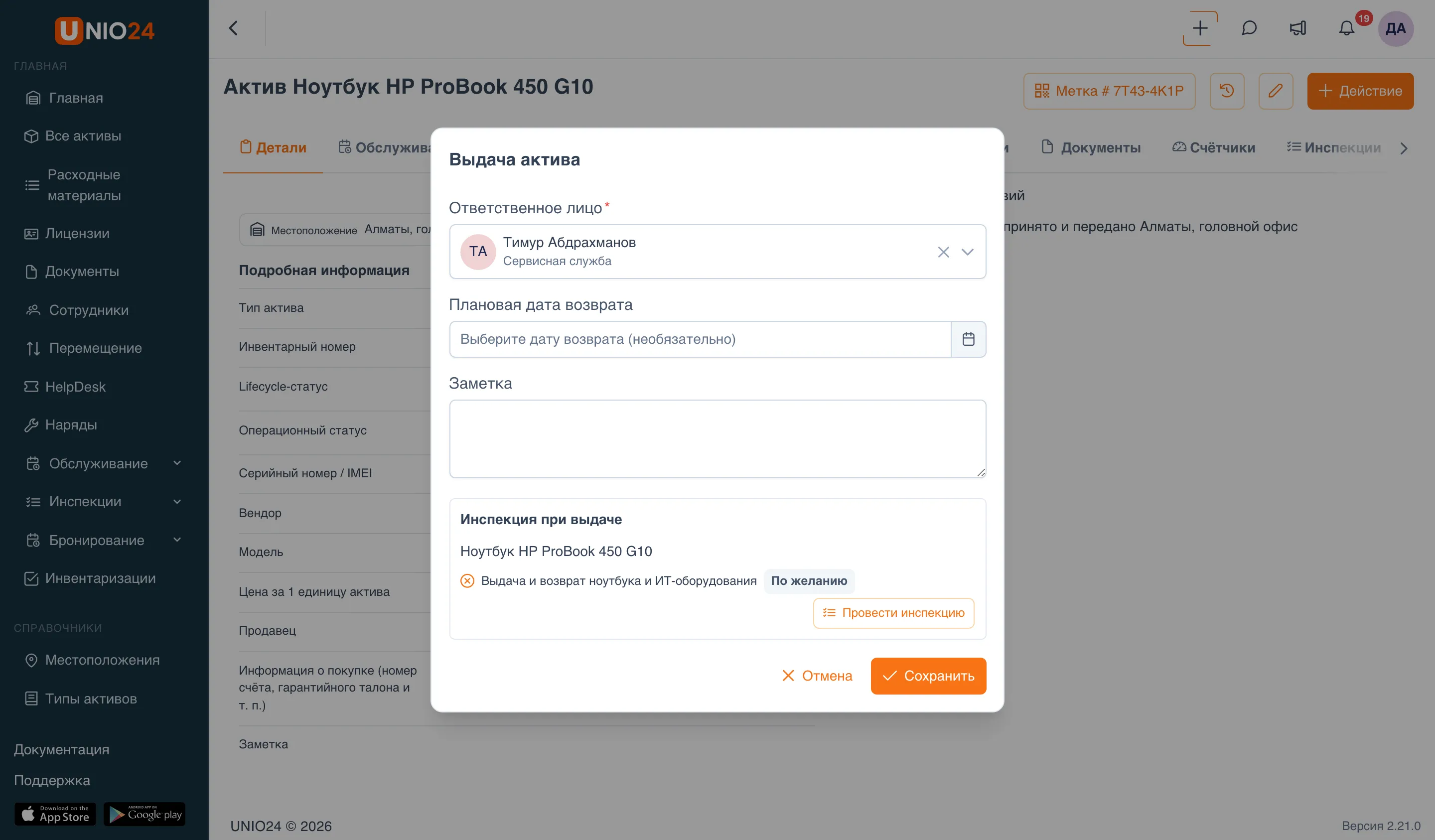Screen dimensions: 1435x840
Task: Open the chat messages icon
Action: pos(1249,28)
